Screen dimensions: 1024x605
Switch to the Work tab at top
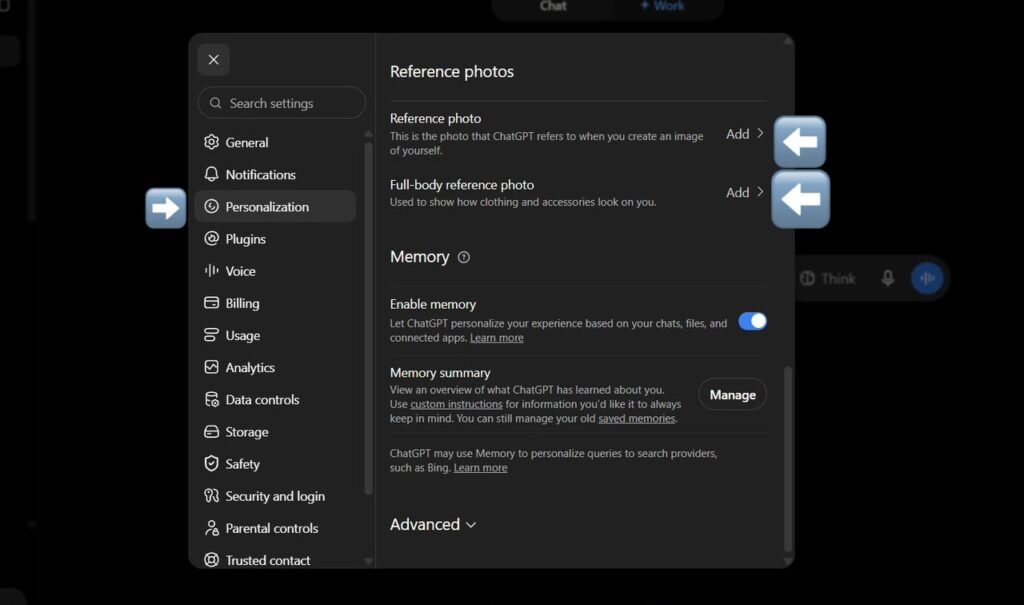point(662,6)
